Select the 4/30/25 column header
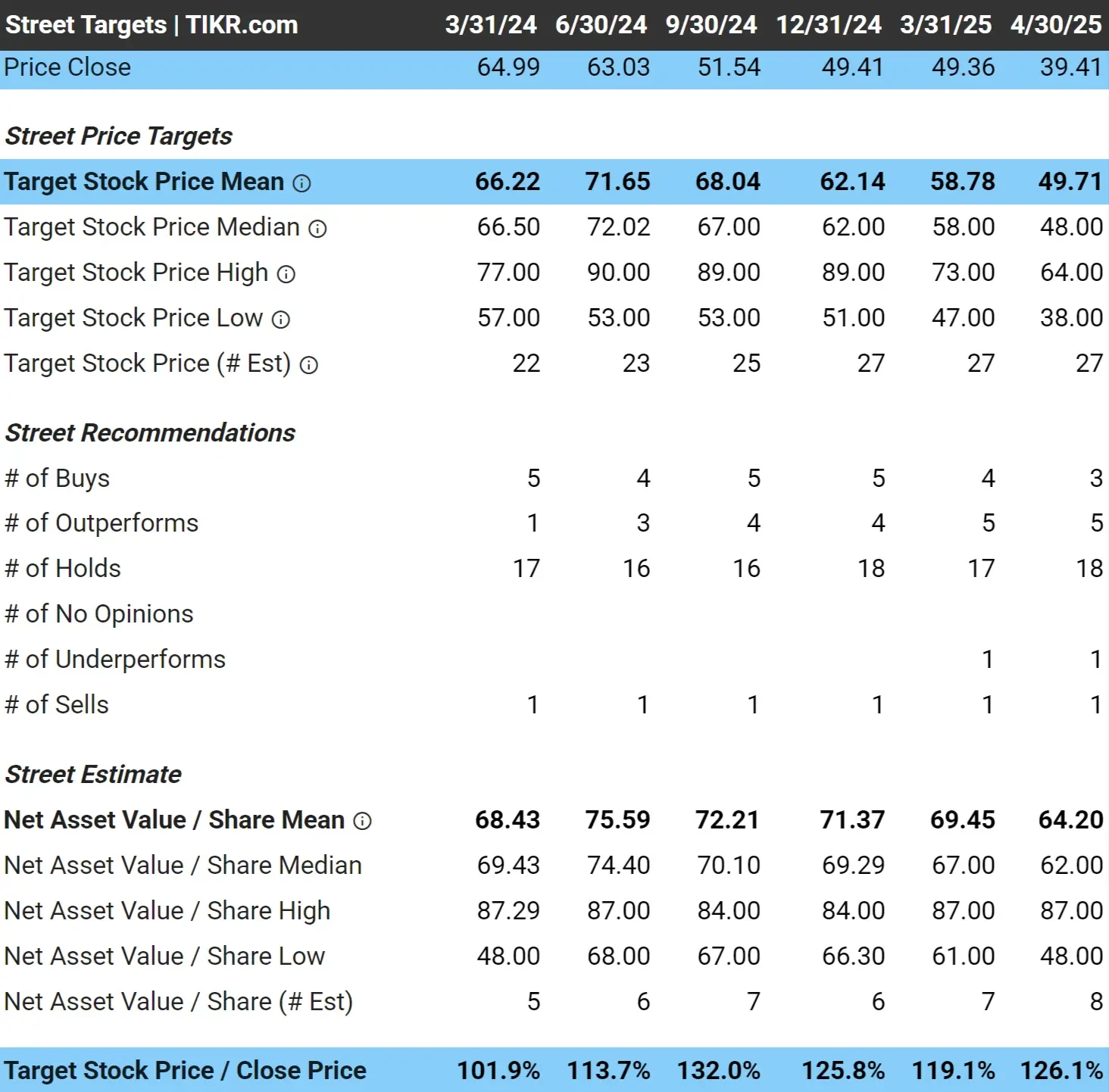The width and height of the screenshot is (1109, 1092). 1056,24
